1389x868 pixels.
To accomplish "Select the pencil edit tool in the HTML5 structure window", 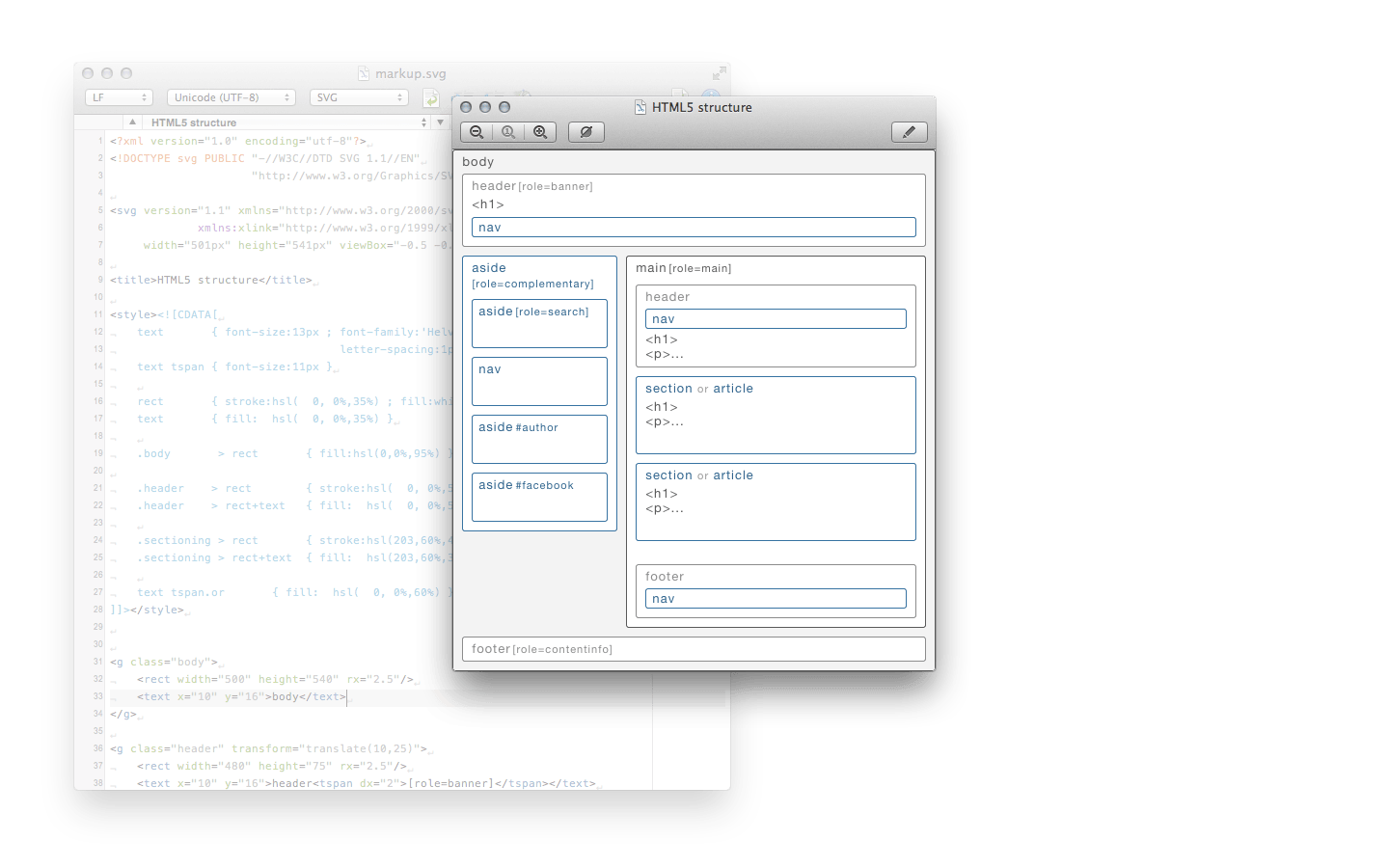I will pos(908,132).
